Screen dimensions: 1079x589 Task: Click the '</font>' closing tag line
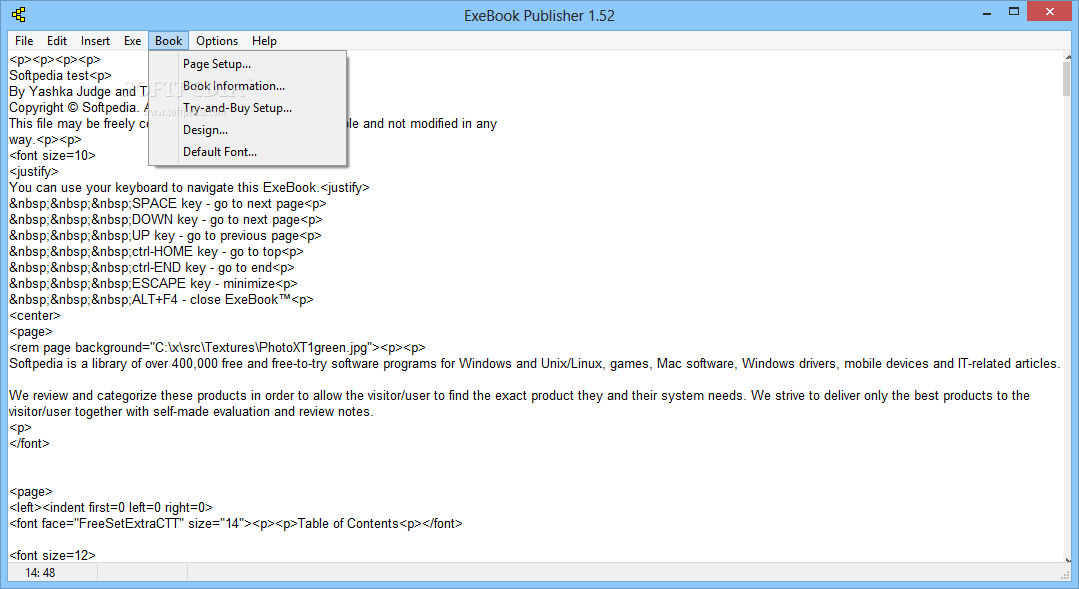[30, 443]
